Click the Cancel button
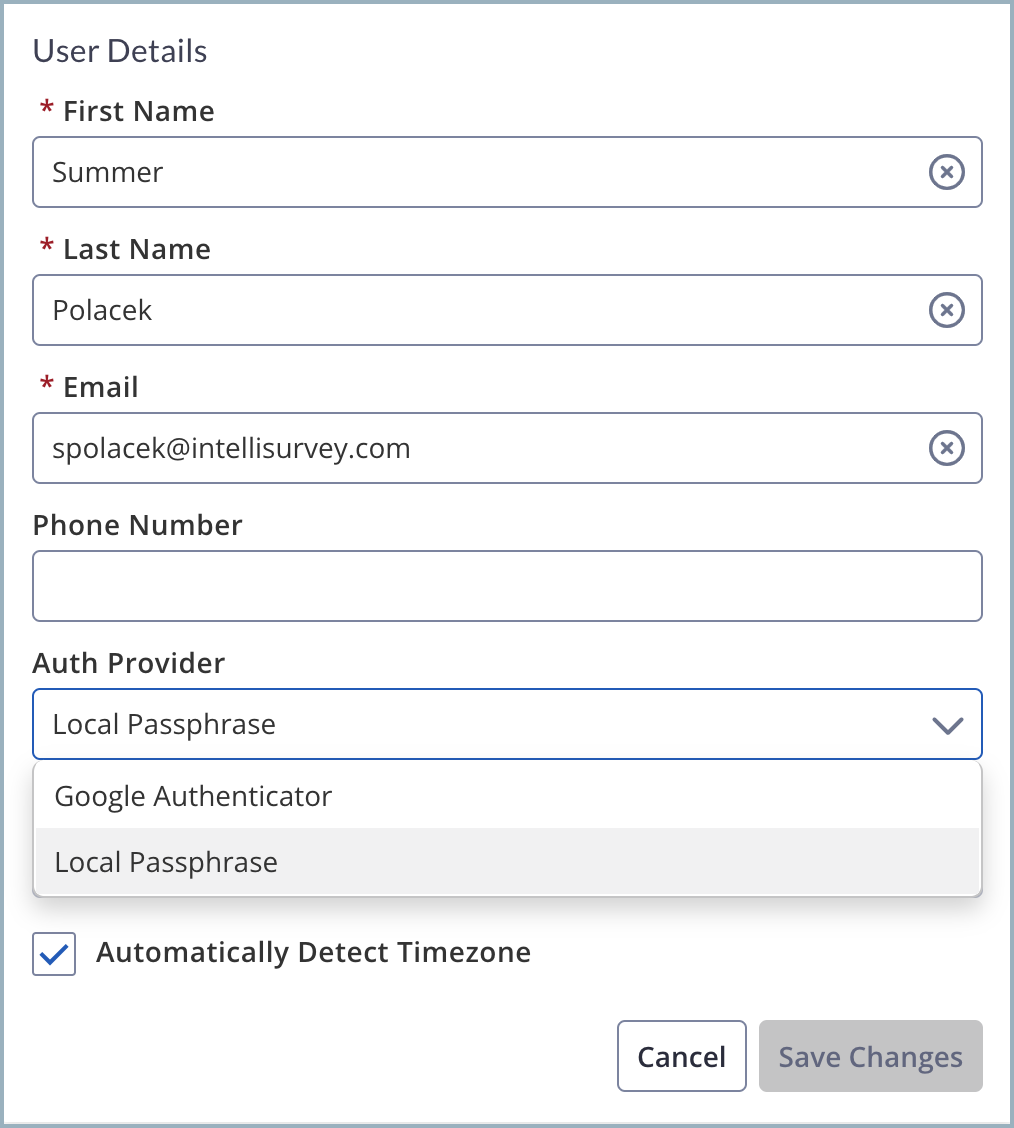 [682, 1056]
